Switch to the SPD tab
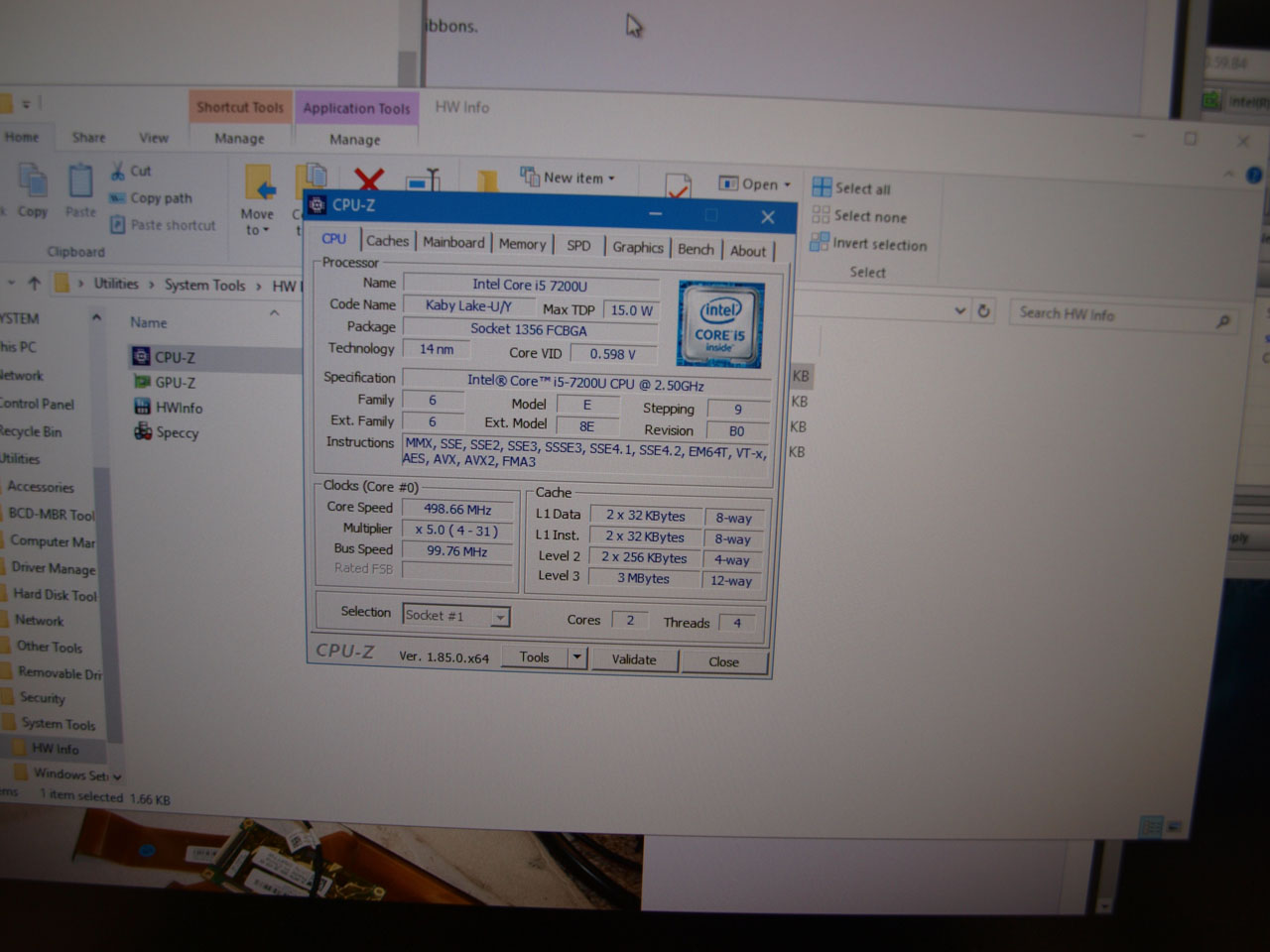The image size is (1270, 952). tap(578, 246)
